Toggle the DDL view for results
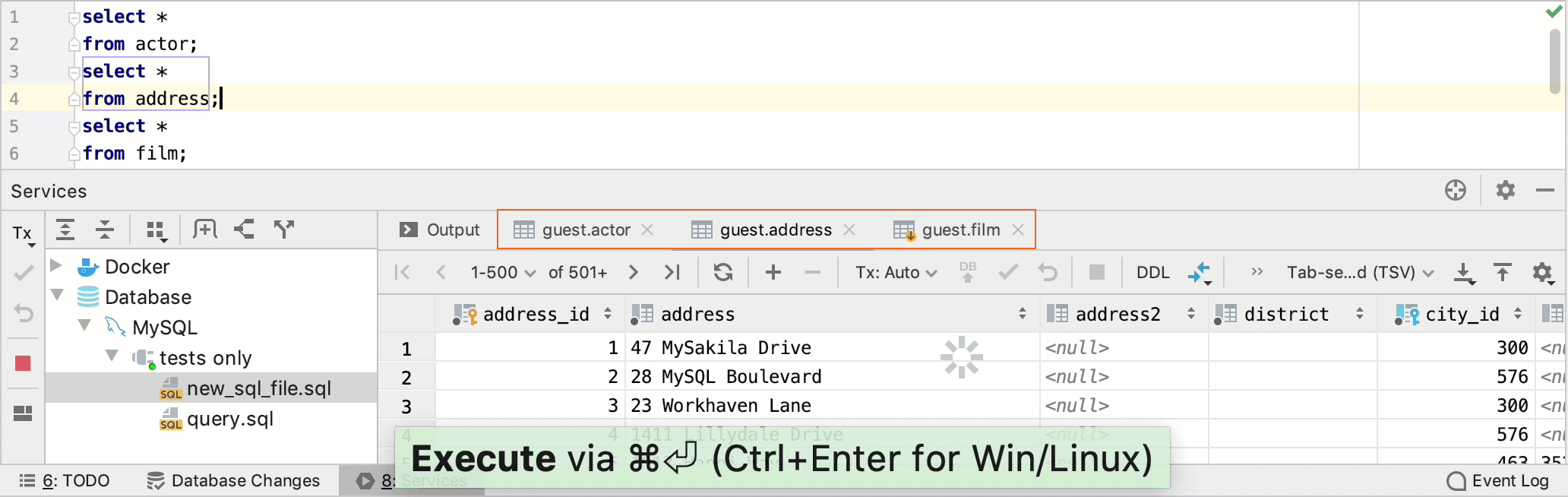 (1152, 272)
